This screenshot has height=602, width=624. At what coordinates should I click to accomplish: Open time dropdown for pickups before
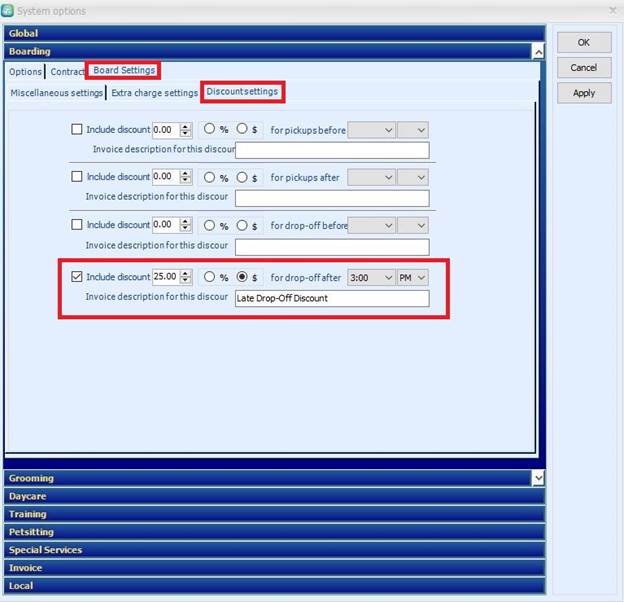(x=371, y=130)
